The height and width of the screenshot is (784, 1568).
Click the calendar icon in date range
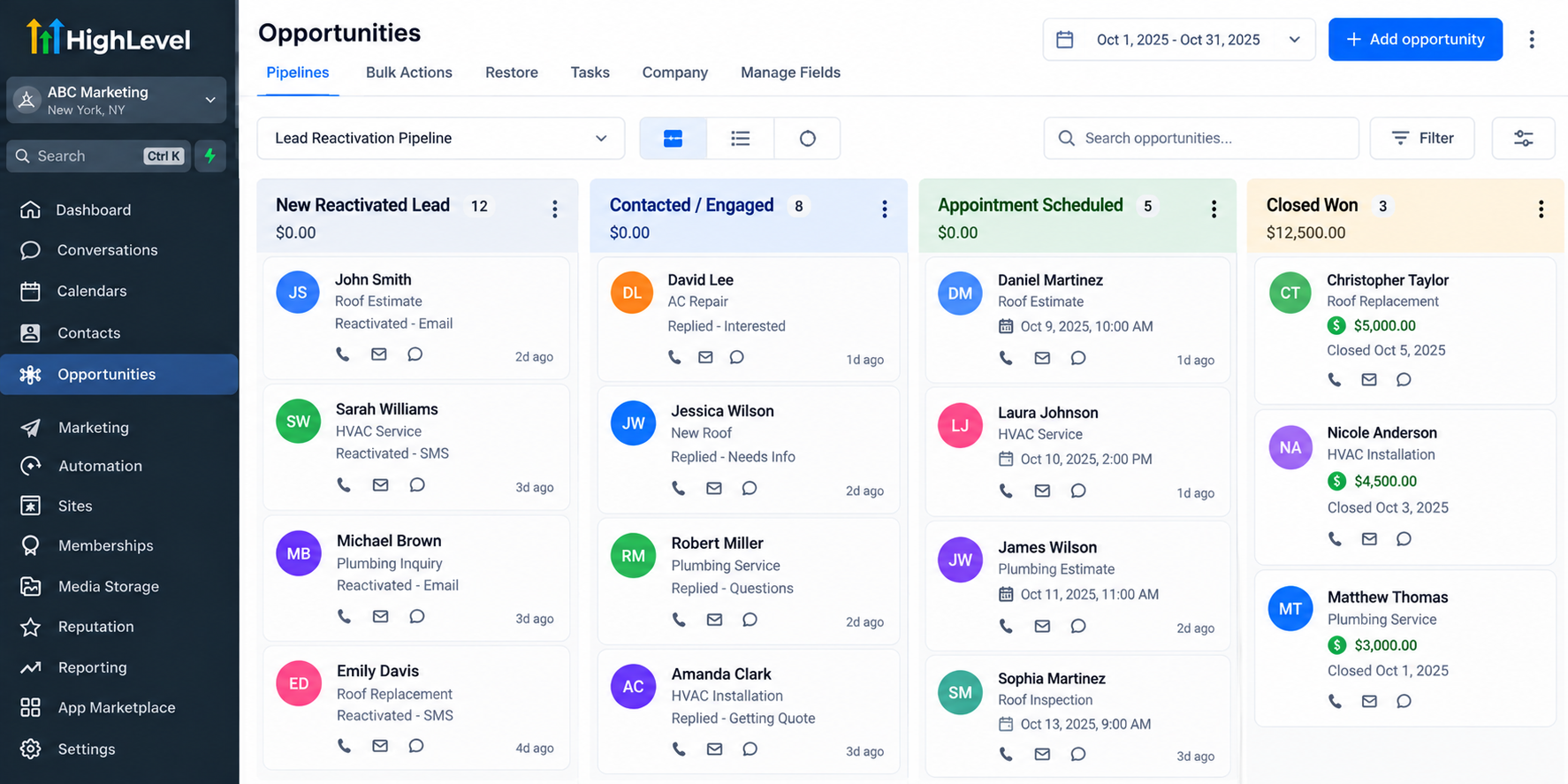click(x=1065, y=40)
